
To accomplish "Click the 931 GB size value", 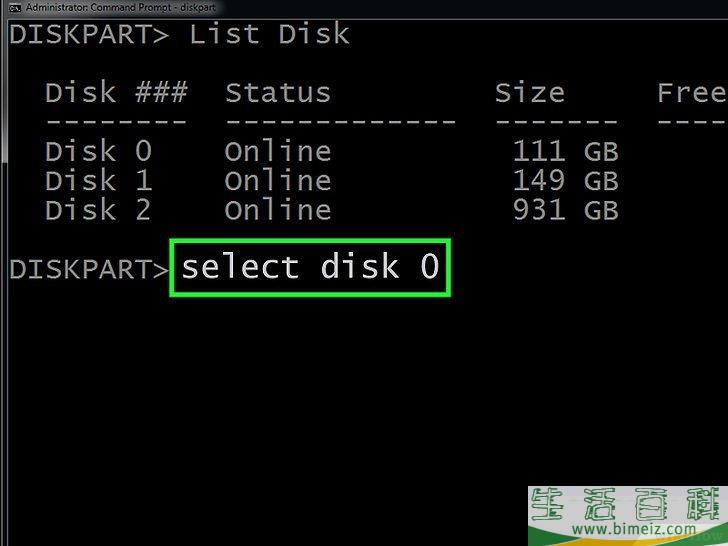I will [x=565, y=210].
